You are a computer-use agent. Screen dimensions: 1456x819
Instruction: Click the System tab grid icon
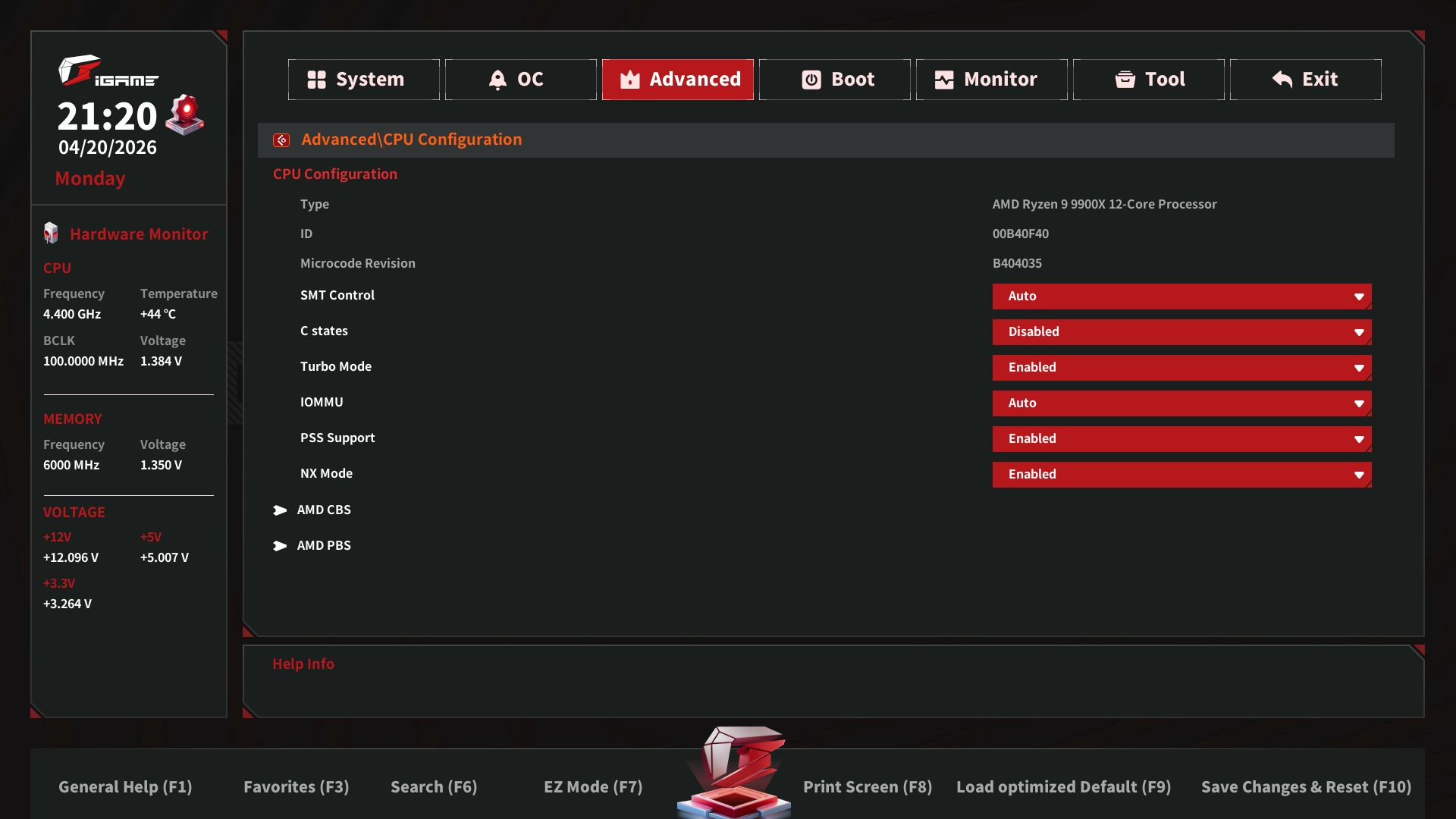point(316,80)
